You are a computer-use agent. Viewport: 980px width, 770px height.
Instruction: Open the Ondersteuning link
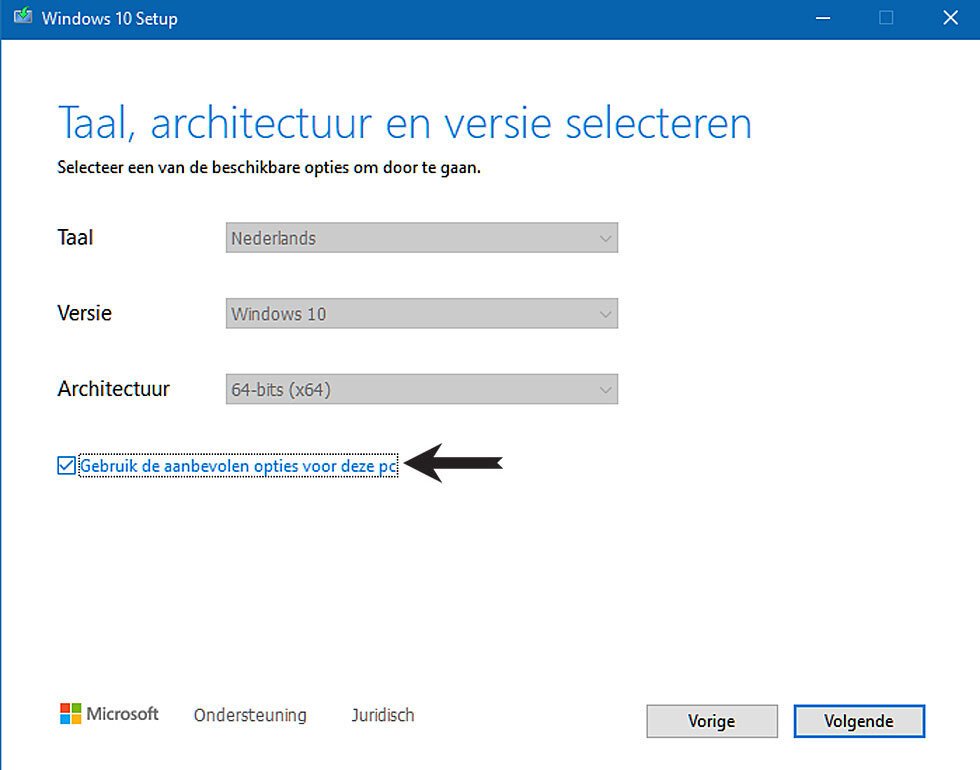(250, 715)
